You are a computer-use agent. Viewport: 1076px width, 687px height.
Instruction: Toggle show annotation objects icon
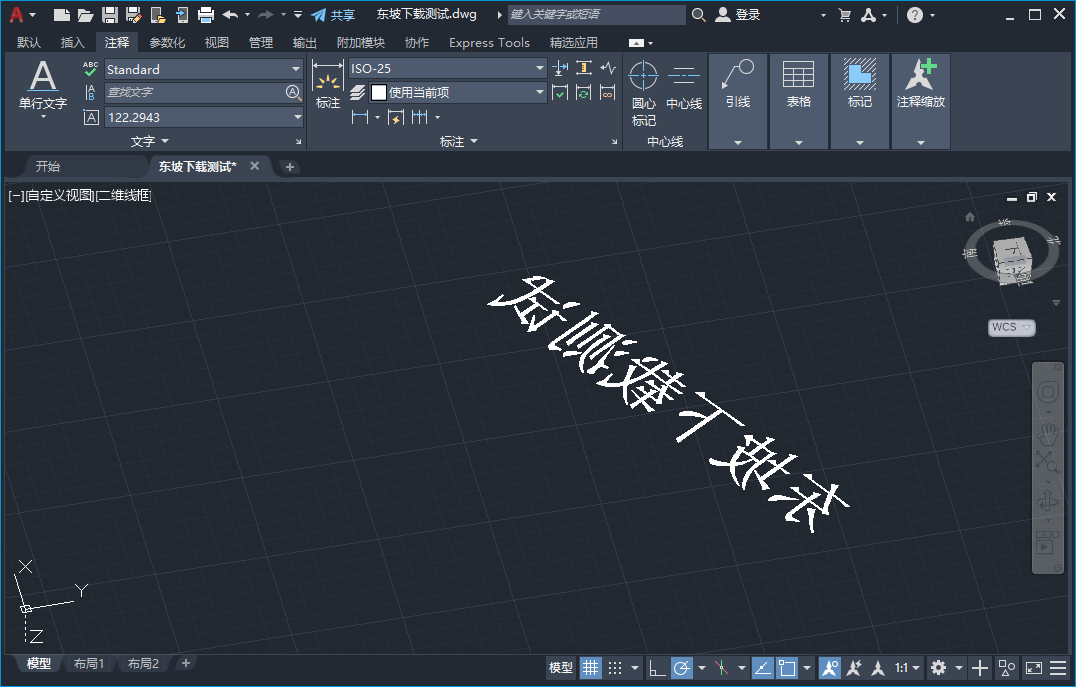point(829,668)
